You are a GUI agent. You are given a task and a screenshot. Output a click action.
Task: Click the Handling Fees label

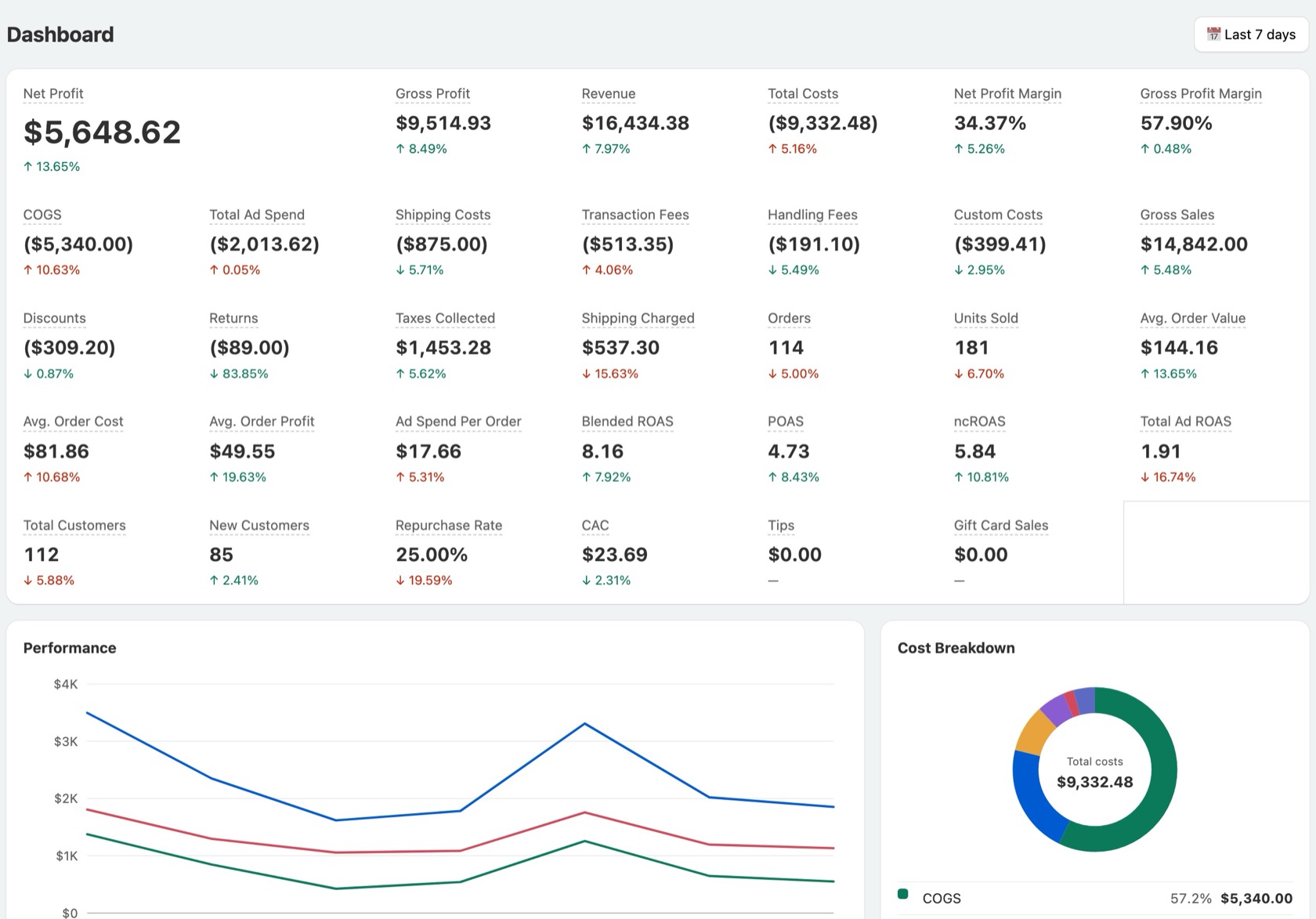pos(812,215)
